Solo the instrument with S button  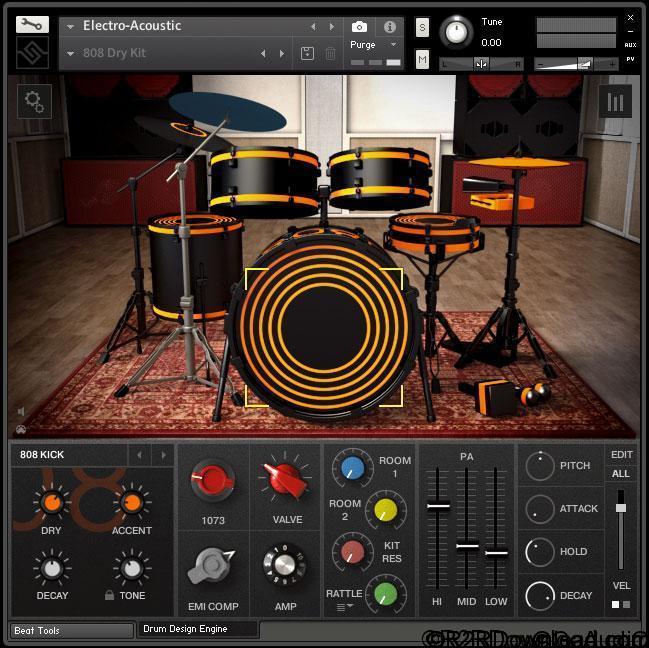(x=422, y=27)
